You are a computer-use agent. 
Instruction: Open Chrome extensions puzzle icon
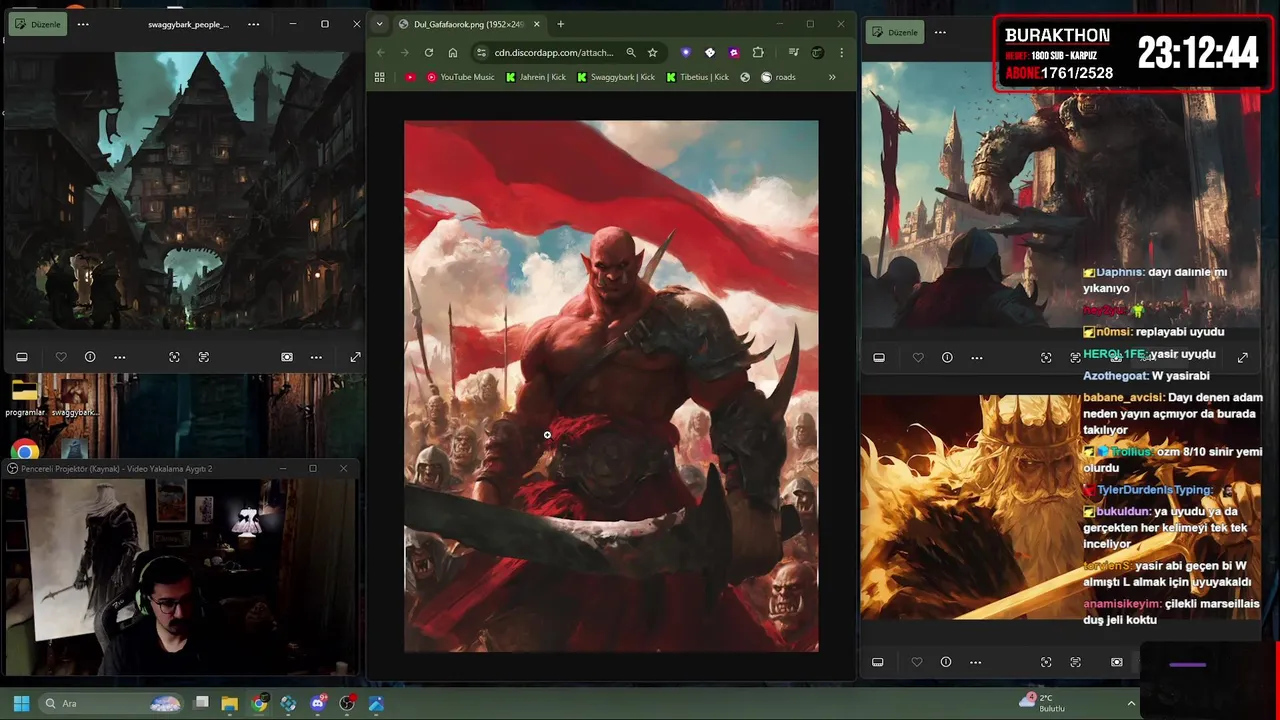[758, 52]
